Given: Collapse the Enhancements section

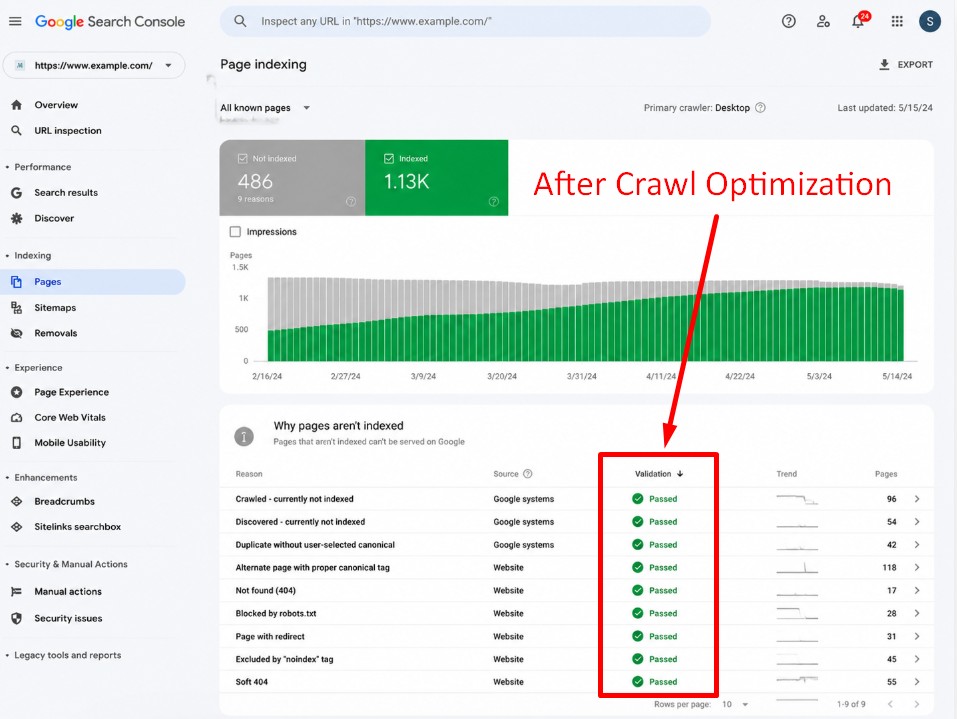Looking at the screenshot, I should pos(42,478).
